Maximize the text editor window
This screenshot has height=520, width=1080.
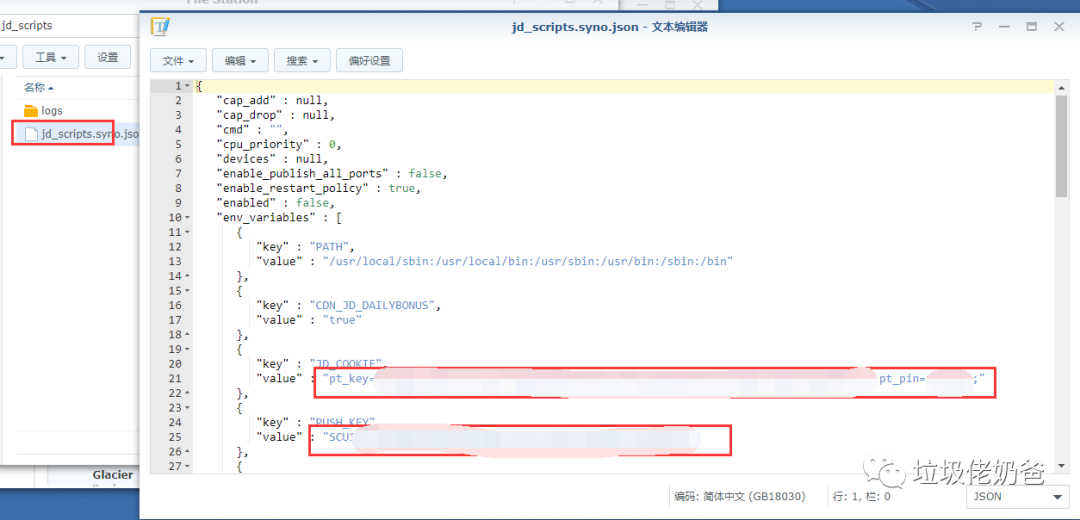pyautogui.click(x=1032, y=27)
